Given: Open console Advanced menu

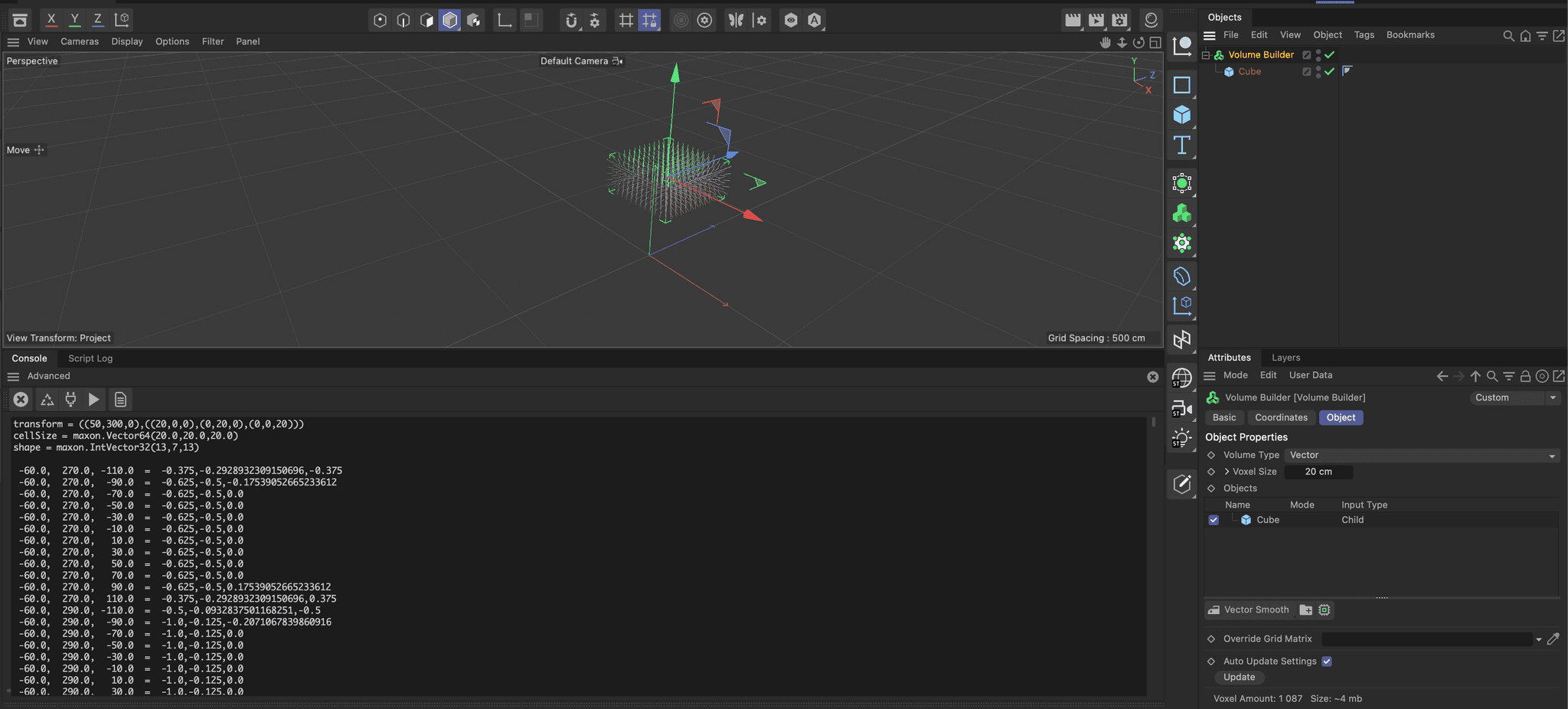Looking at the screenshot, I should tap(48, 376).
